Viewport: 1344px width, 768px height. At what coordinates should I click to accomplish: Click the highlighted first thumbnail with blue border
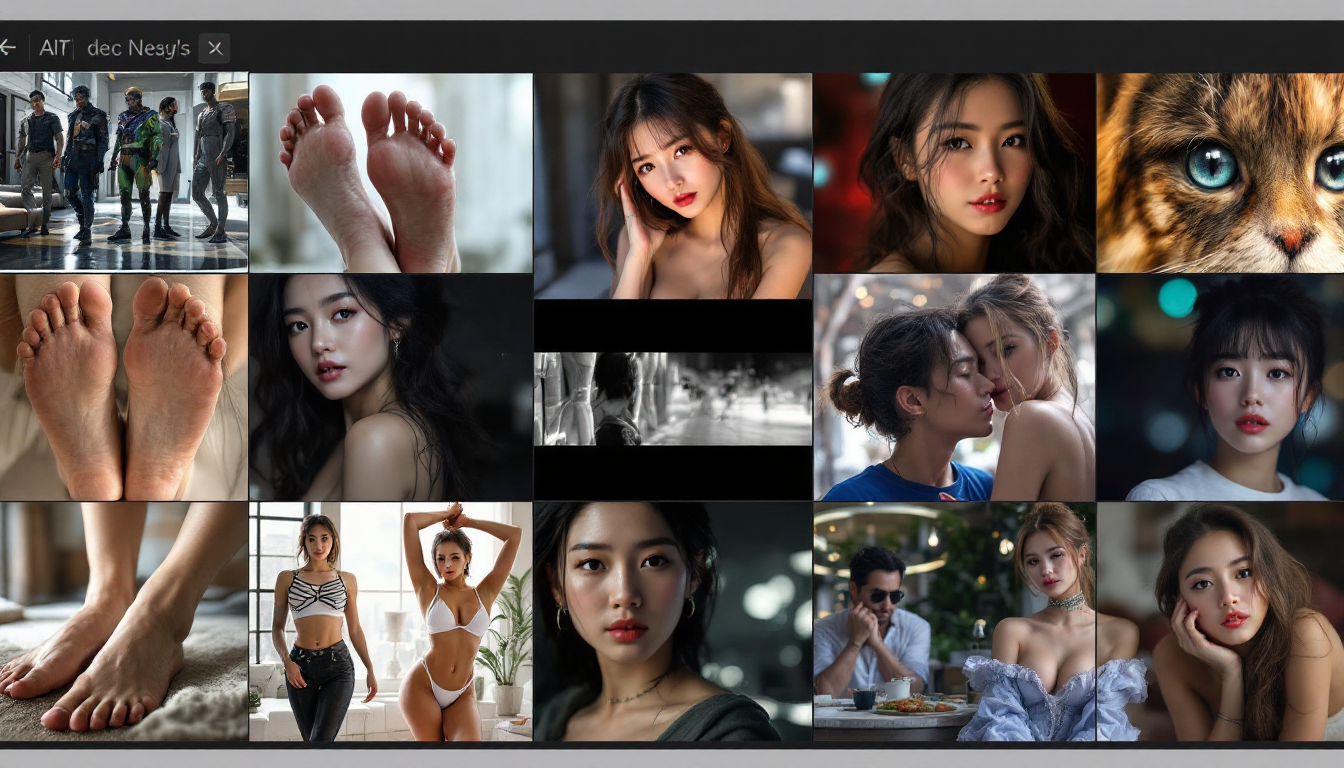coord(123,170)
